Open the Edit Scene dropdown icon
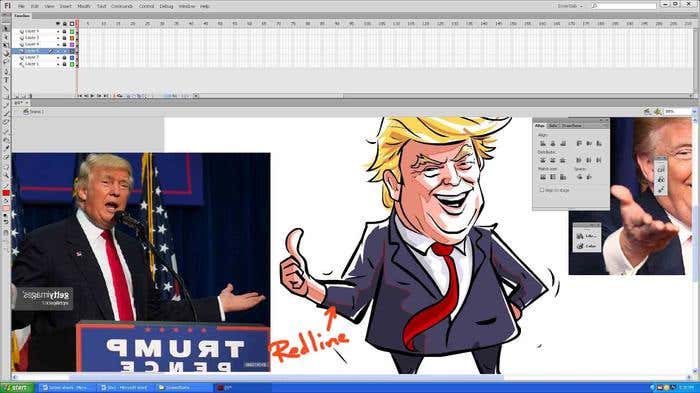The width and height of the screenshot is (700, 393). coord(647,112)
